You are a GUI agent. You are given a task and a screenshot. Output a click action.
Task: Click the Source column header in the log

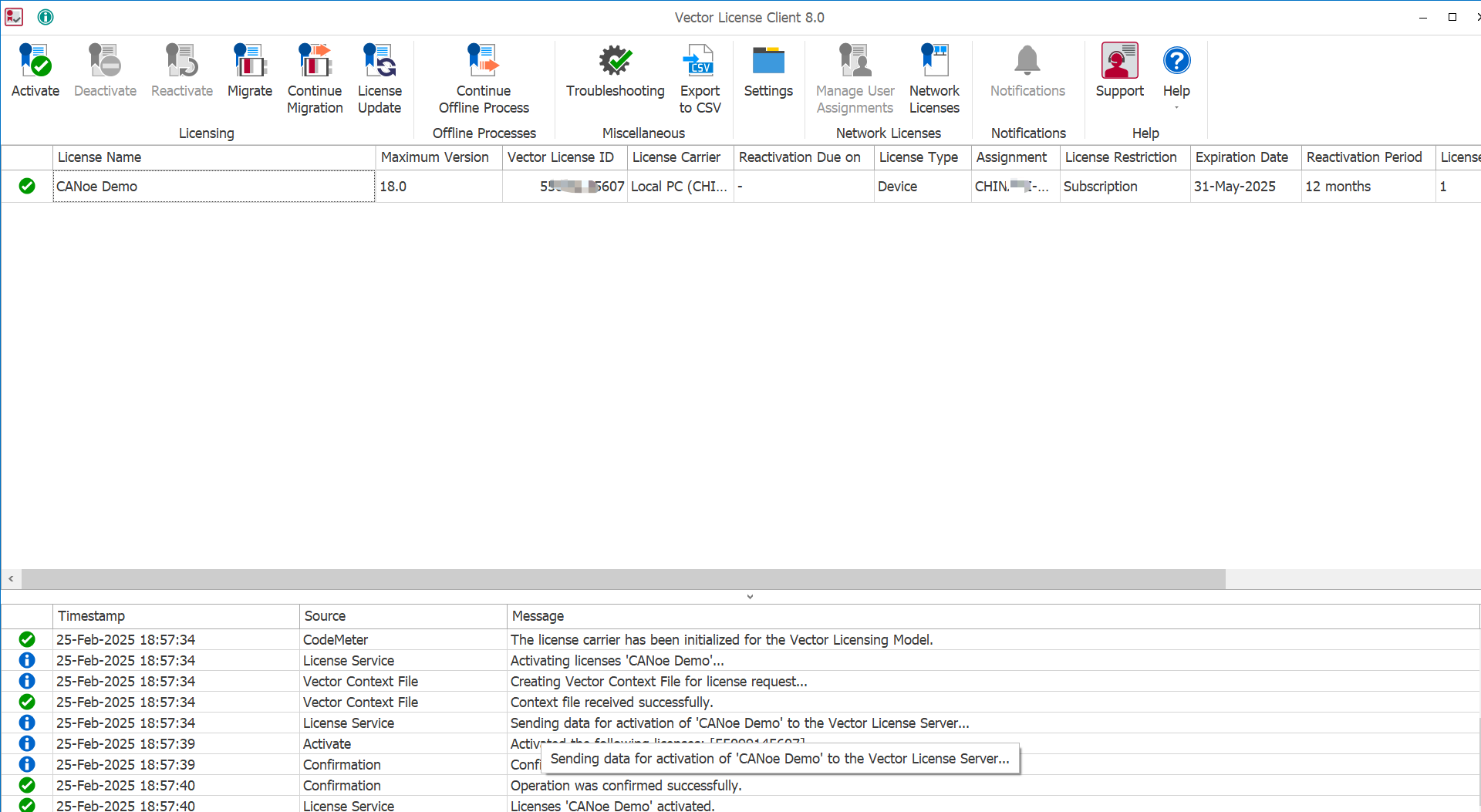click(403, 616)
